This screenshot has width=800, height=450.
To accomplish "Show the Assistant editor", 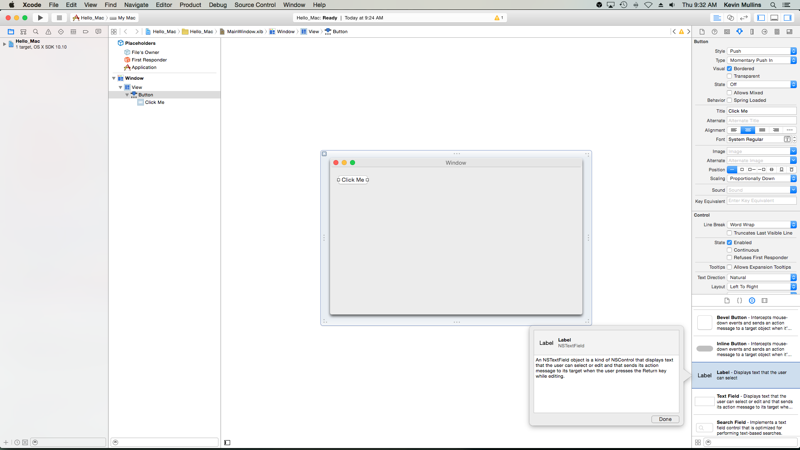I will point(731,18).
